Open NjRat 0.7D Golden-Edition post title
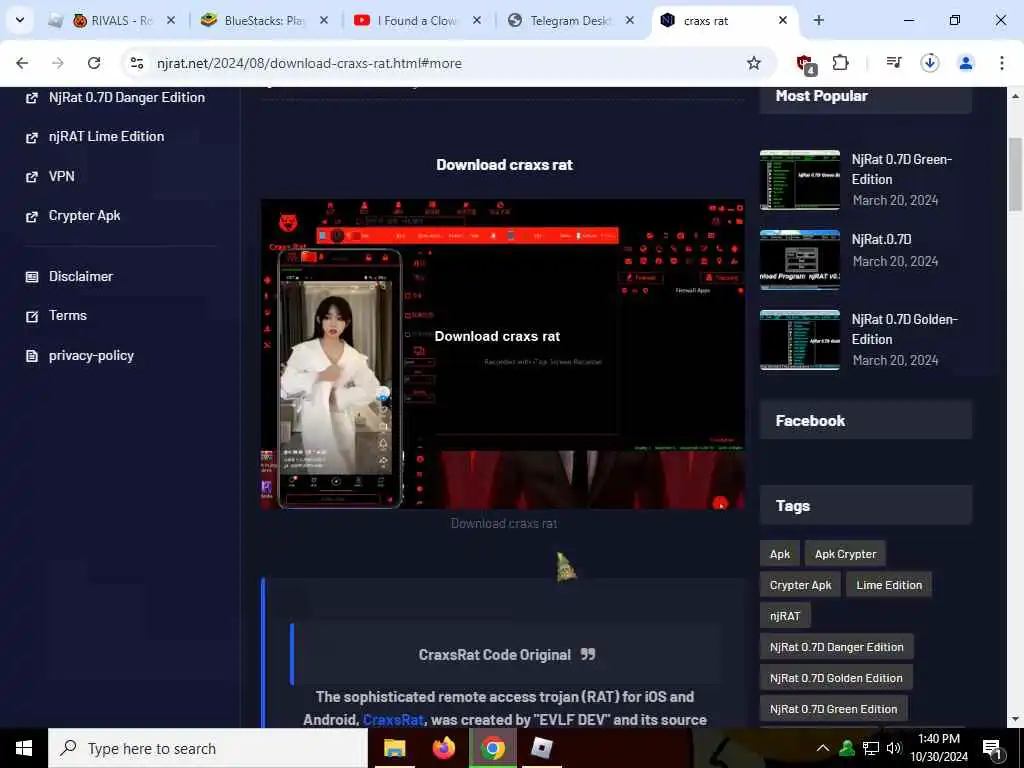Image resolution: width=1024 pixels, height=768 pixels. pyautogui.click(x=904, y=329)
